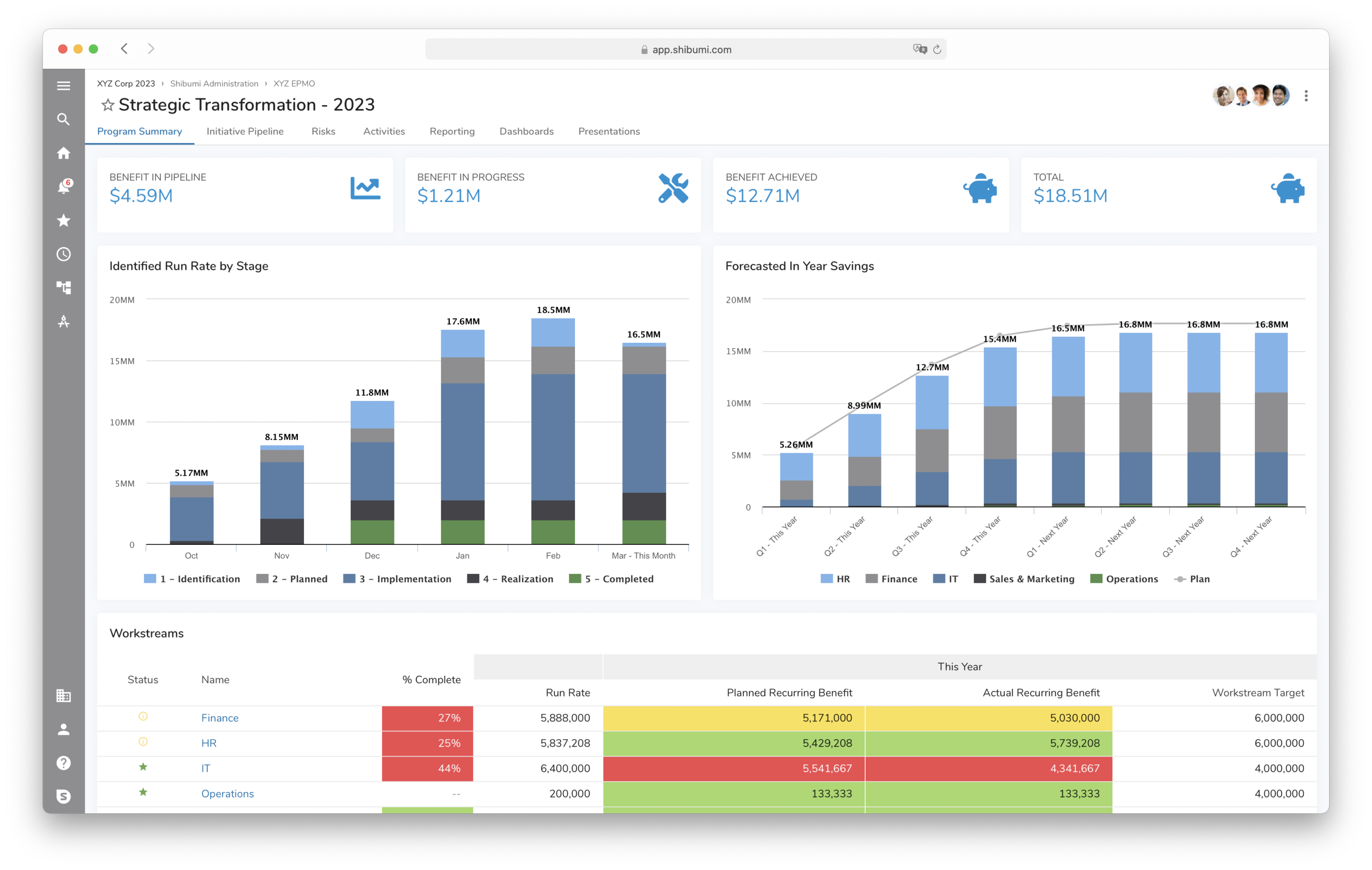1372x870 pixels.
Task: Click the team/members icon in the sidebar
Action: [x=64, y=728]
